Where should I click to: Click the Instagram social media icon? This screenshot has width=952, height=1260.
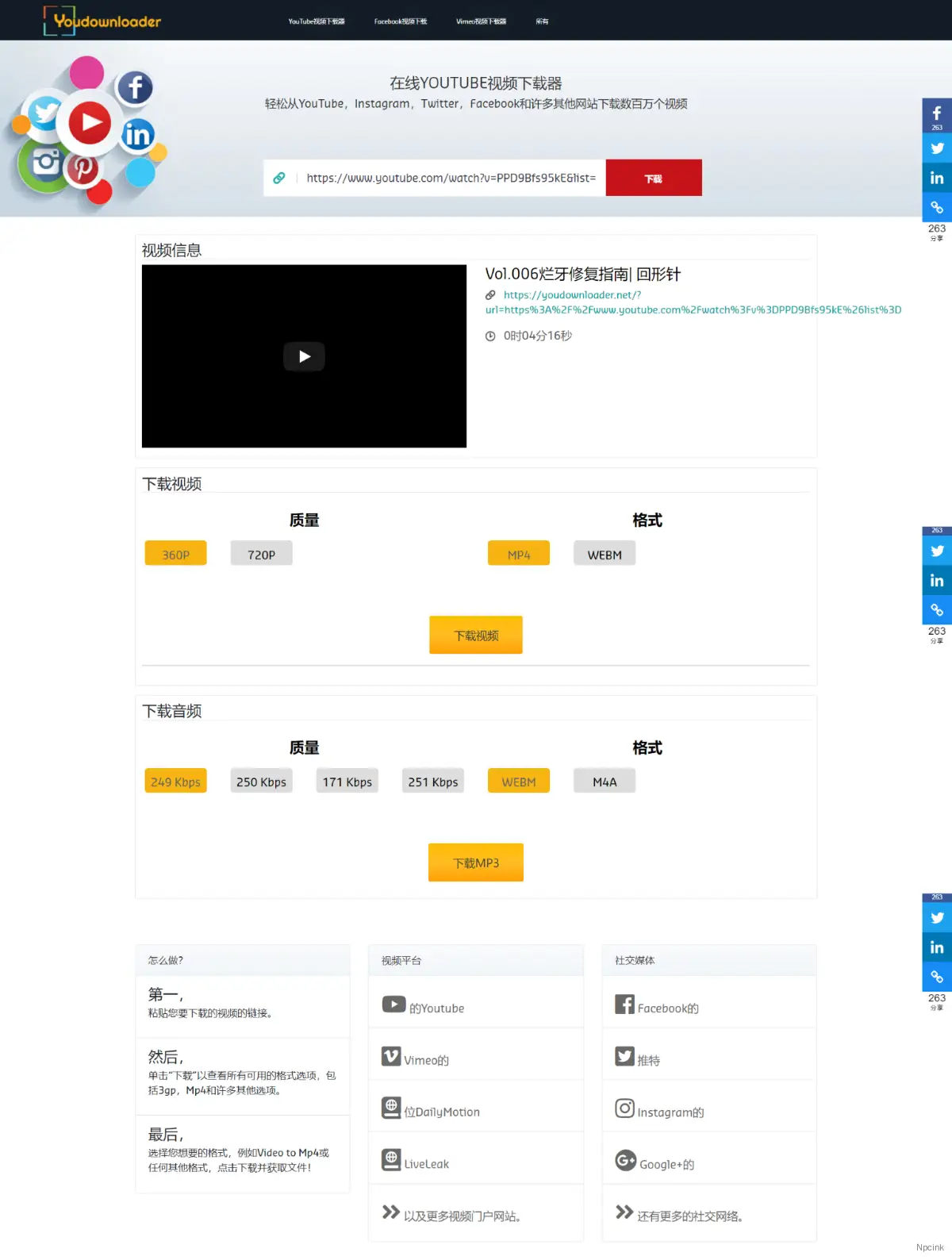pos(624,1108)
